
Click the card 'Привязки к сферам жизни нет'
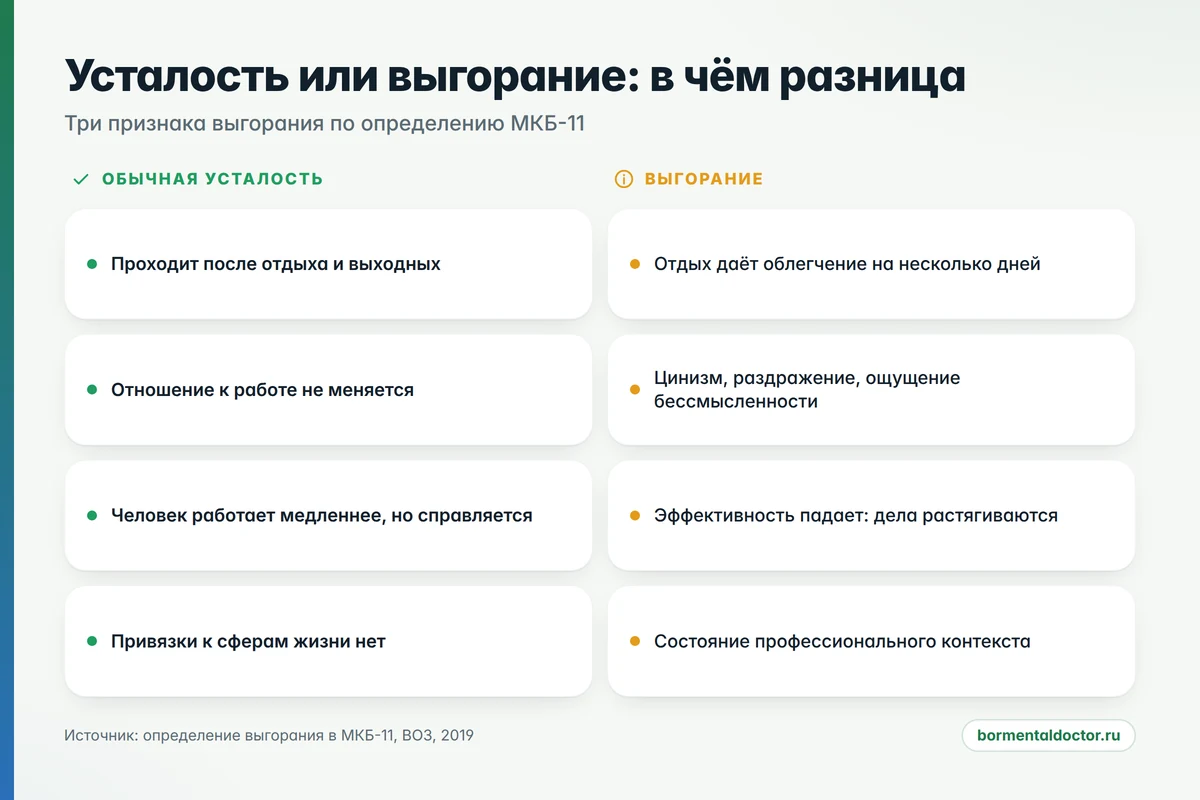click(x=328, y=641)
